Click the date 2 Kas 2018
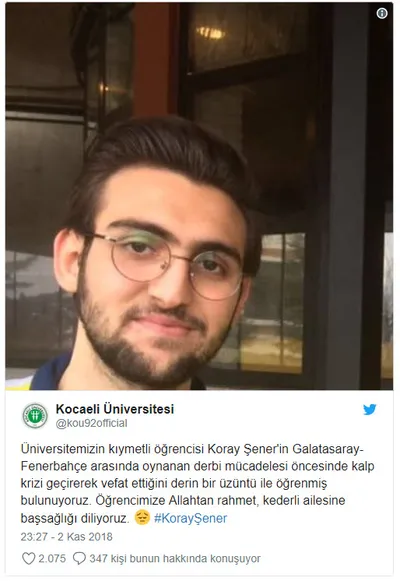The image size is (400, 581). click(86, 537)
